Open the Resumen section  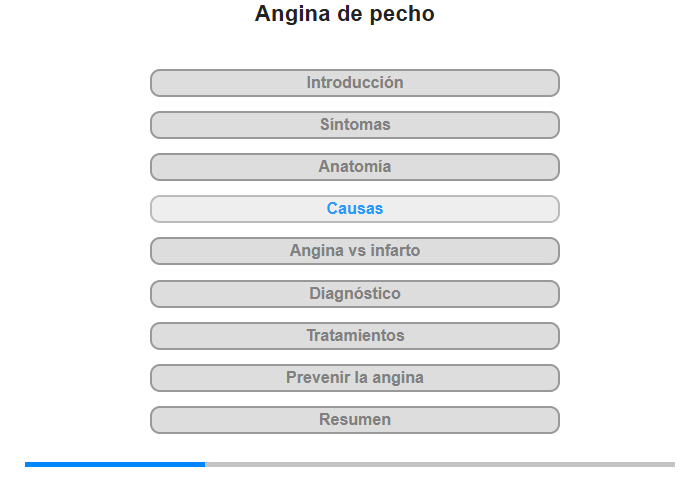pos(355,420)
